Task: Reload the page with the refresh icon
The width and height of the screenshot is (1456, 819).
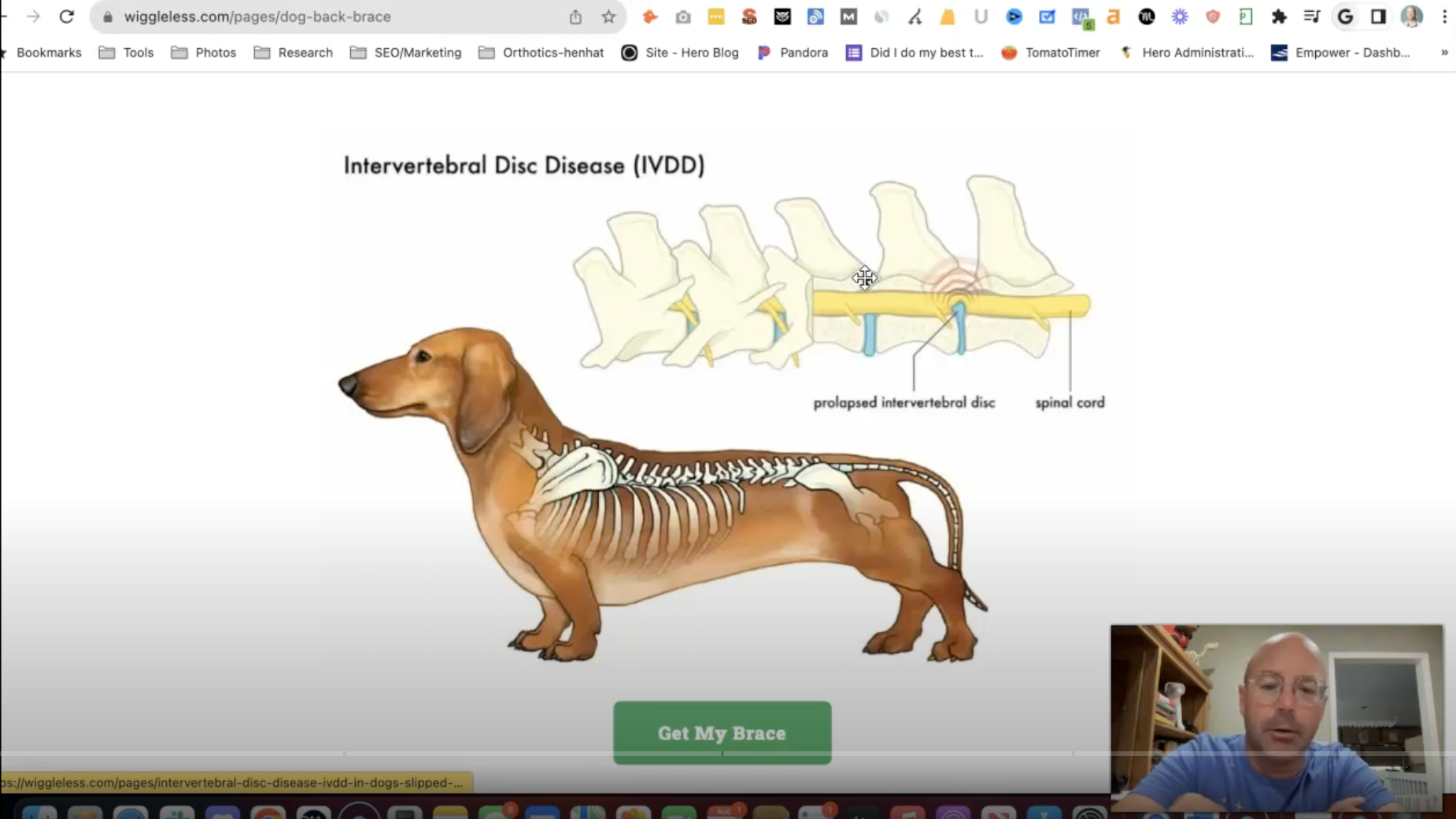Action: coord(67,17)
